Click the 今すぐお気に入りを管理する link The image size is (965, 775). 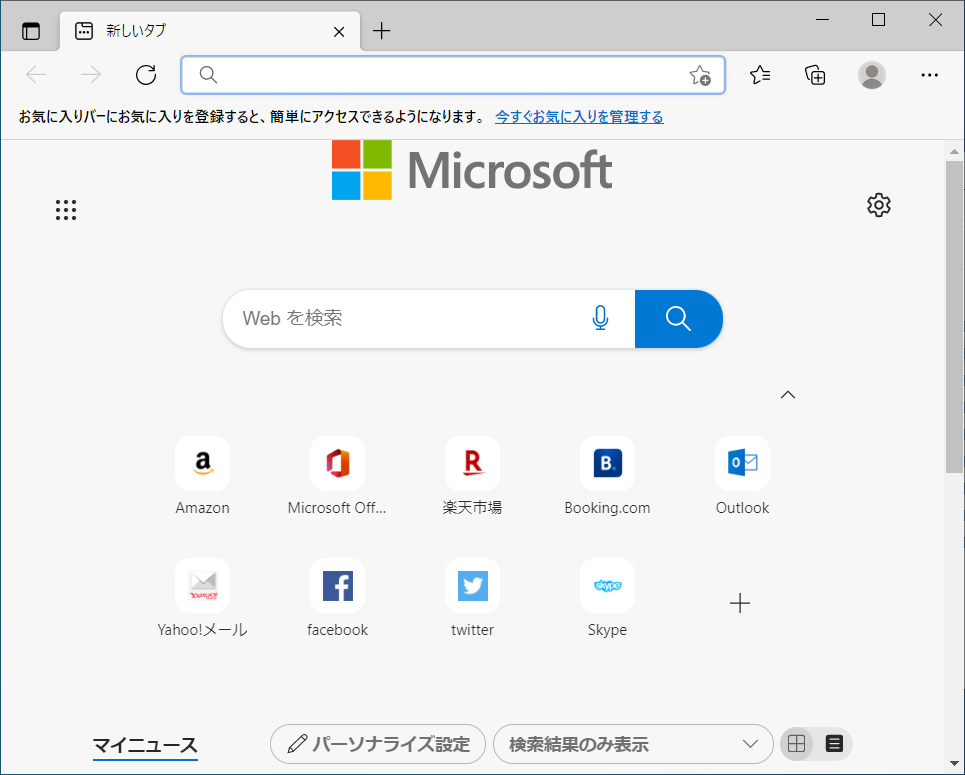point(579,116)
